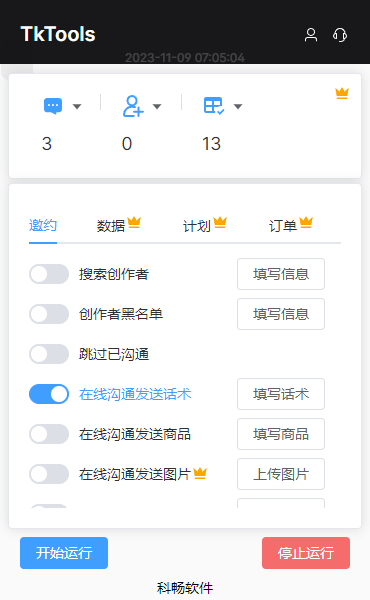The image size is (370, 600).
Task: Switch to the 订单 tab
Action: (283, 226)
